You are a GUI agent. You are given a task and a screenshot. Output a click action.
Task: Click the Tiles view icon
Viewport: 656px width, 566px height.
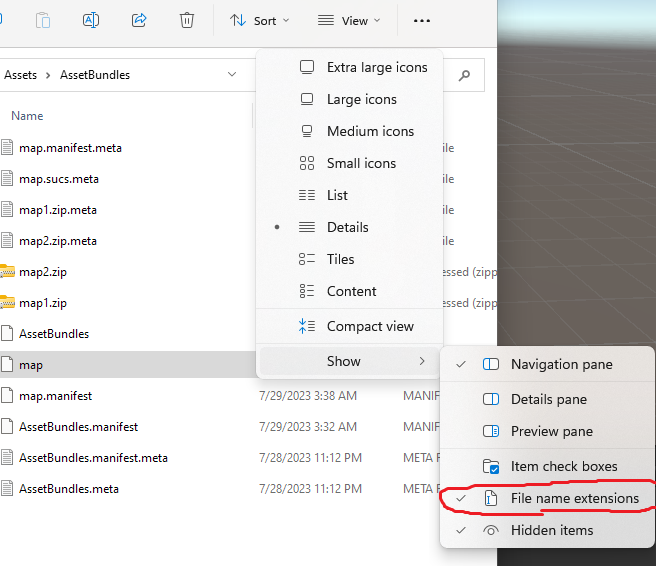(307, 259)
